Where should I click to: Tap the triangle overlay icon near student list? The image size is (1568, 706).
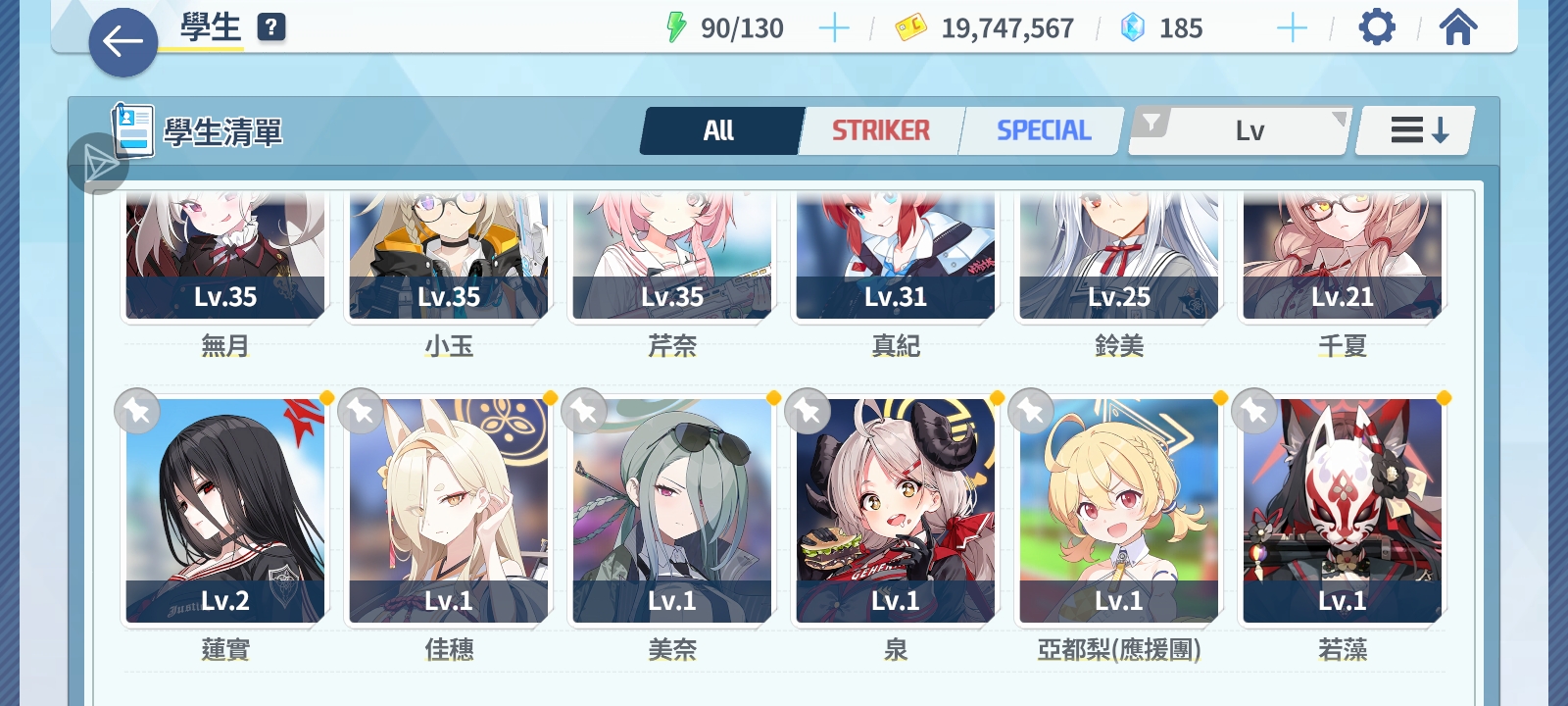coord(98,164)
